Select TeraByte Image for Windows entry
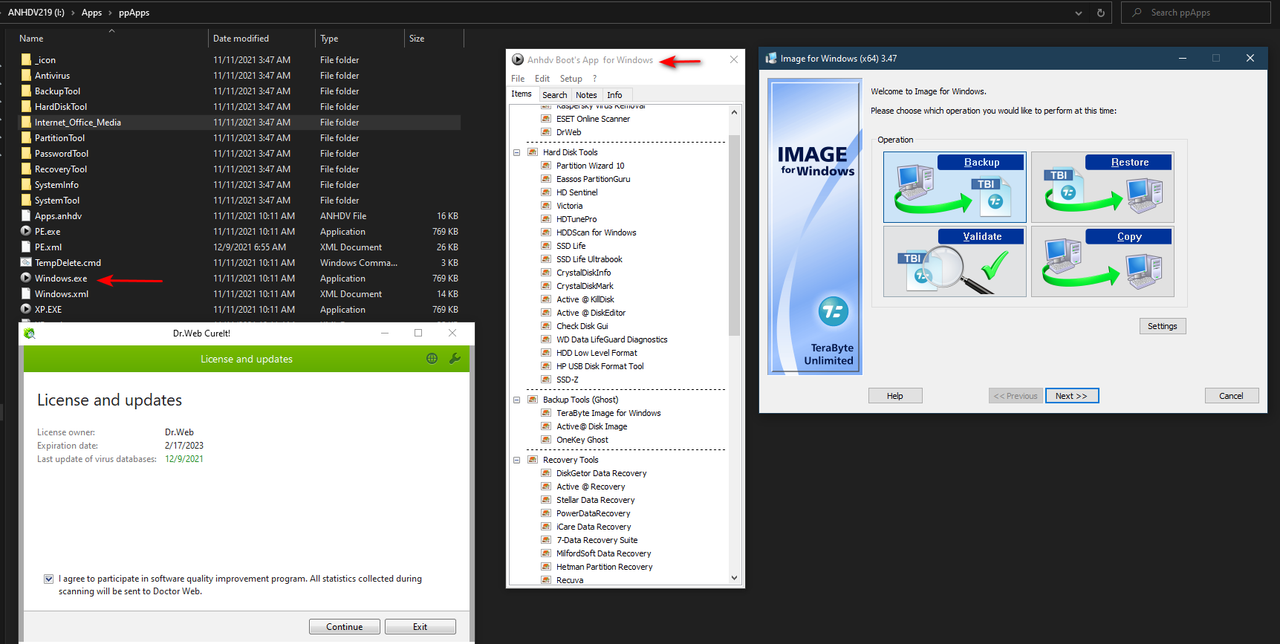This screenshot has height=644, width=1280. pos(608,413)
